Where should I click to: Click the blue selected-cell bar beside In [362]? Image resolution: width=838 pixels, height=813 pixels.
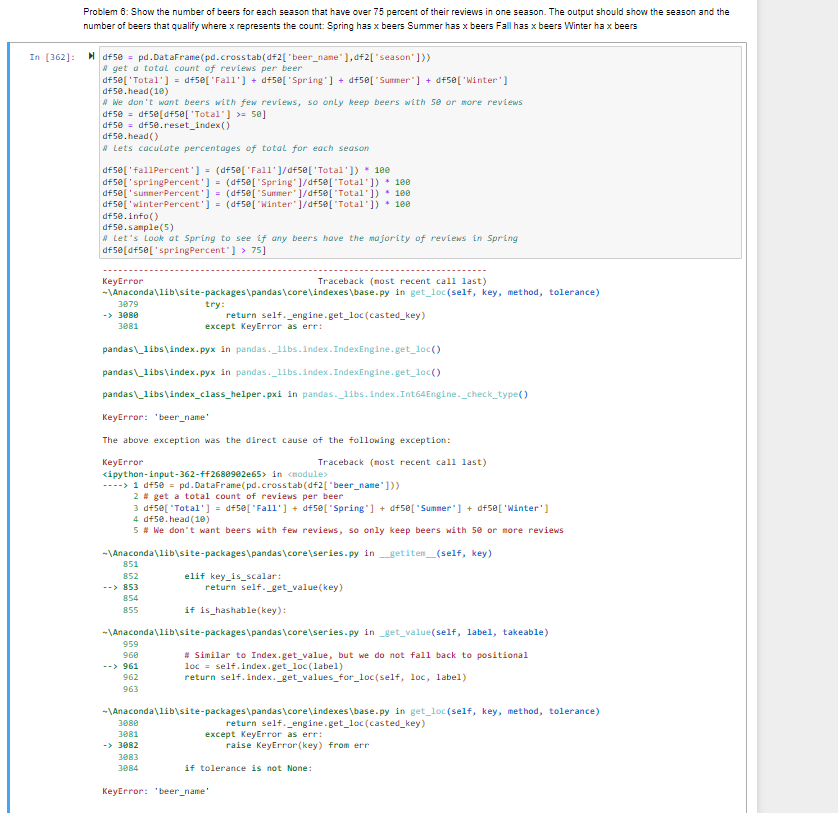(9, 428)
